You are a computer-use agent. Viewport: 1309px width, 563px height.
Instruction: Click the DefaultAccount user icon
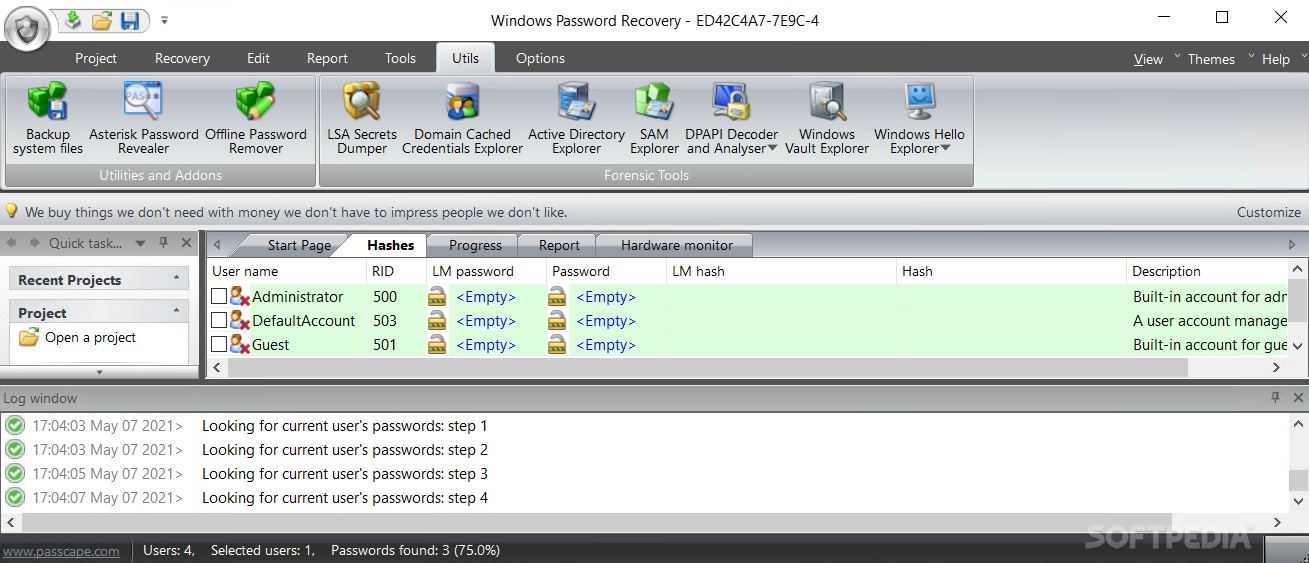pos(240,321)
